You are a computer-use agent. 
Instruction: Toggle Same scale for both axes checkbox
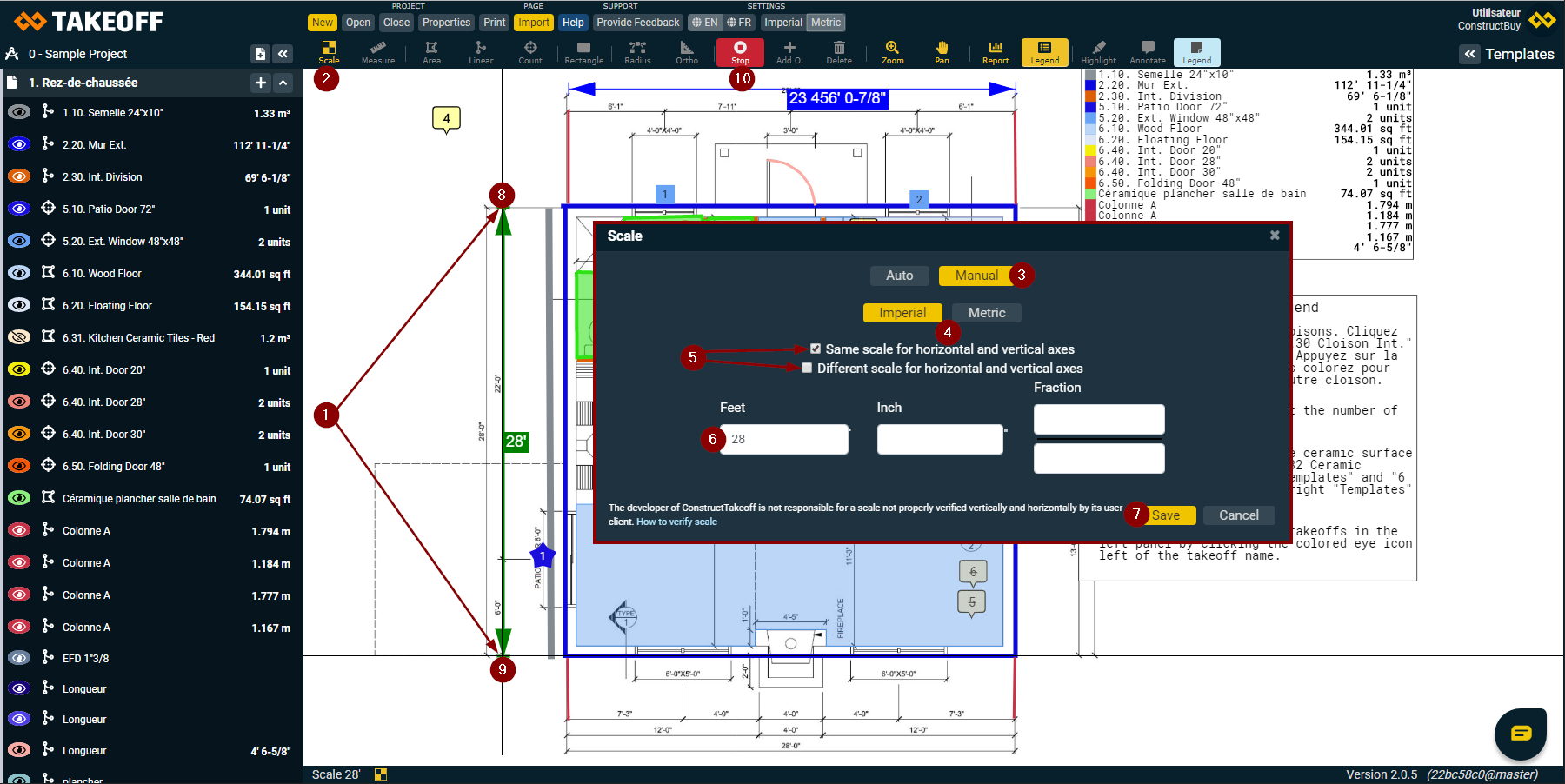pos(816,349)
